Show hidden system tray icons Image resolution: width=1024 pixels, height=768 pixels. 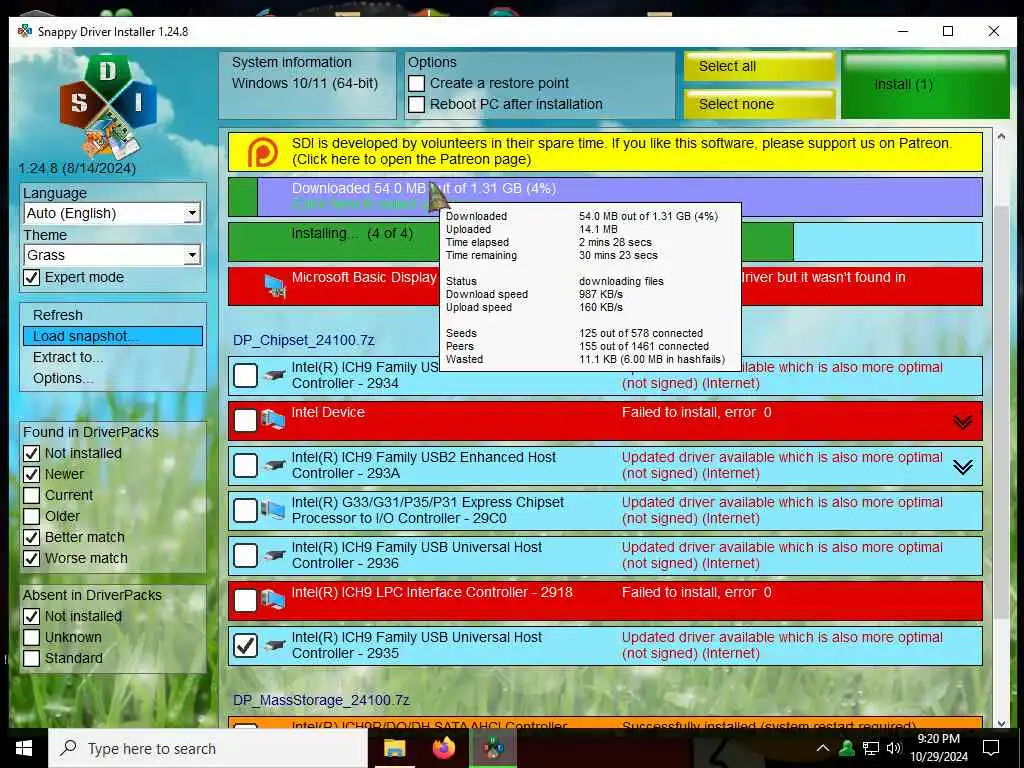(x=823, y=748)
